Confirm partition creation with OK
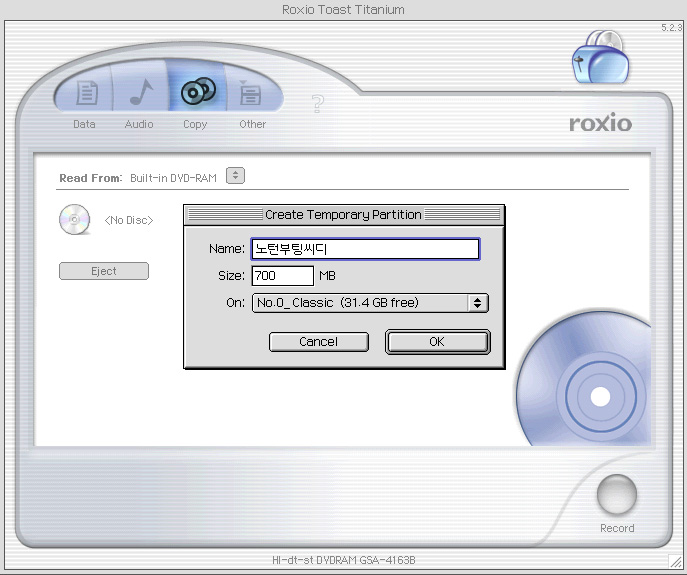 click(x=437, y=342)
